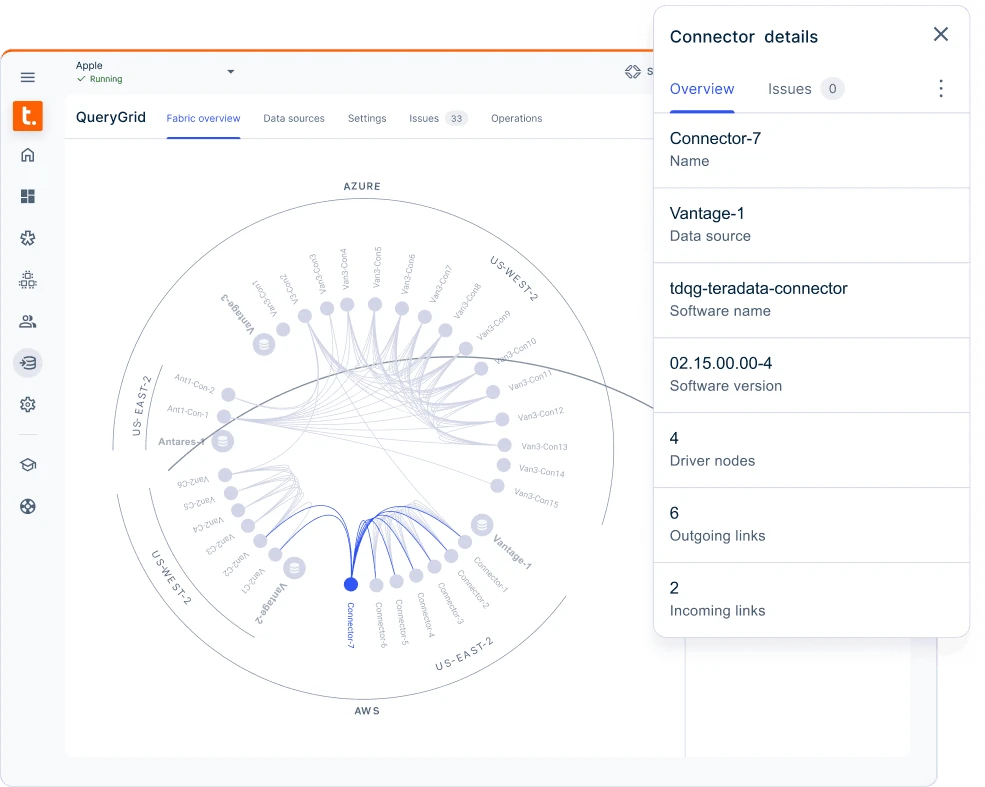Open the Operations tab

pyautogui.click(x=516, y=118)
